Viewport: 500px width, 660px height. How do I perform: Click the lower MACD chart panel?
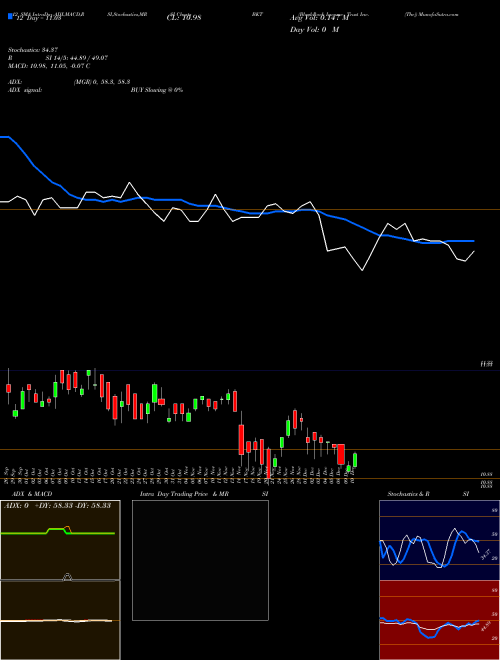[60, 620]
